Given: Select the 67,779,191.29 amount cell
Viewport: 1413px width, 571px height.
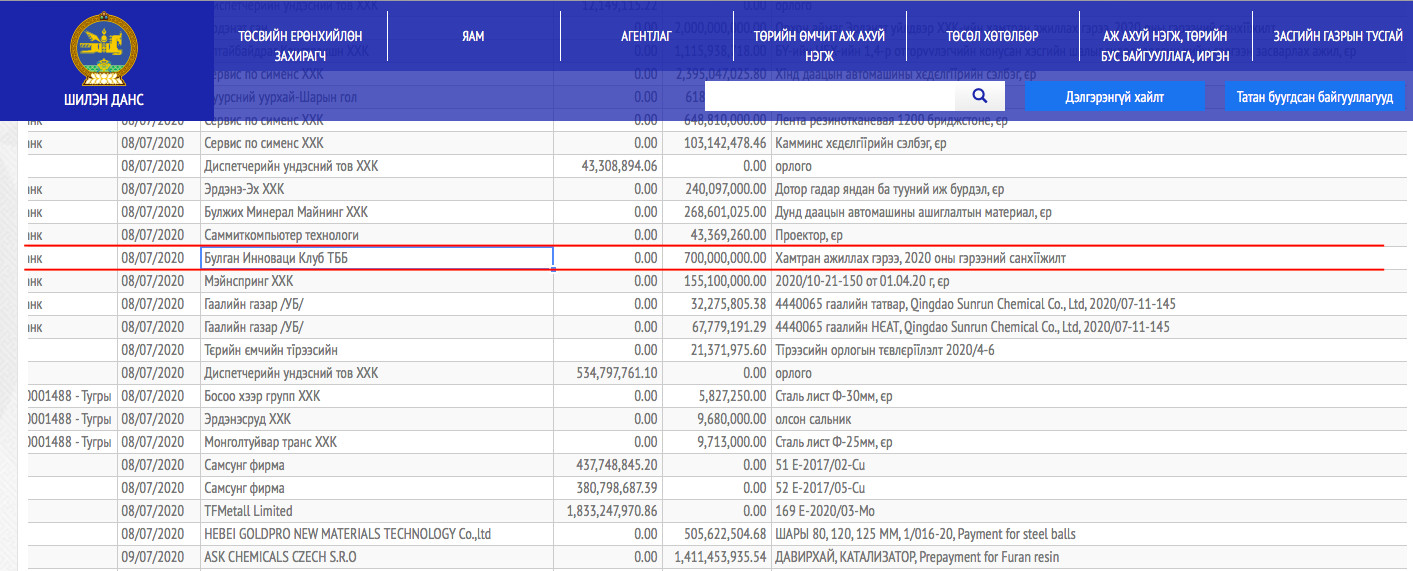Looking at the screenshot, I should [716, 327].
